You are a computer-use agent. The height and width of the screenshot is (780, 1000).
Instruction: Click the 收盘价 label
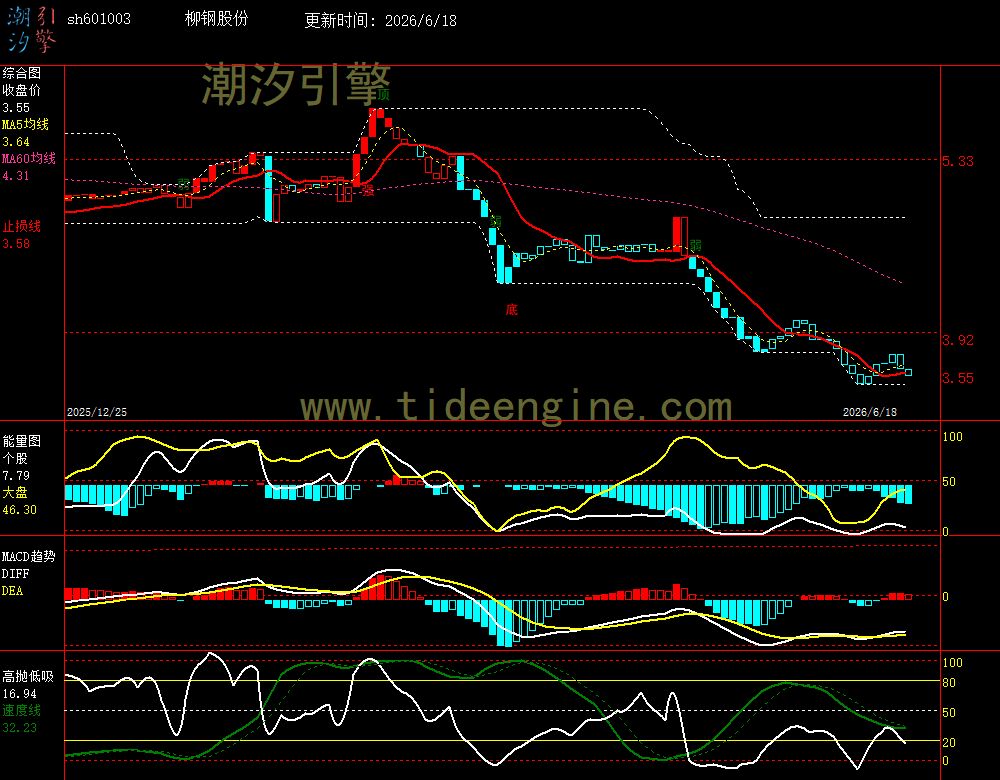[22, 91]
